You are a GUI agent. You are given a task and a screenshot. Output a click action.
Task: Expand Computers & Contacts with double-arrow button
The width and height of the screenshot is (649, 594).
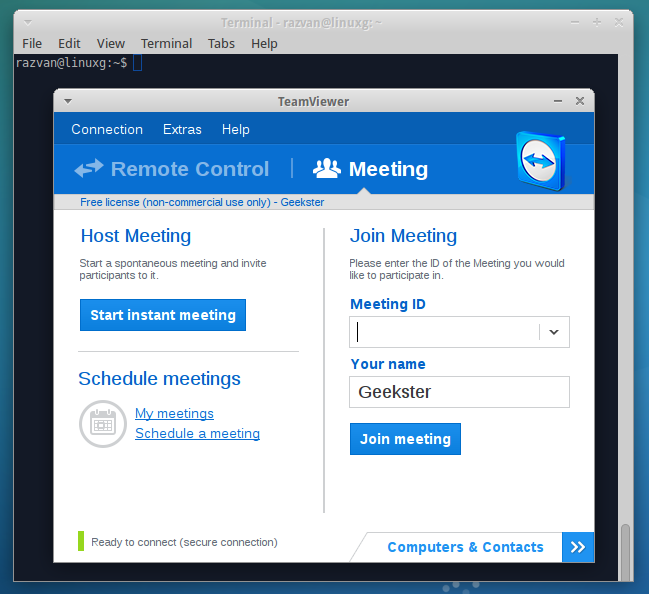click(578, 547)
